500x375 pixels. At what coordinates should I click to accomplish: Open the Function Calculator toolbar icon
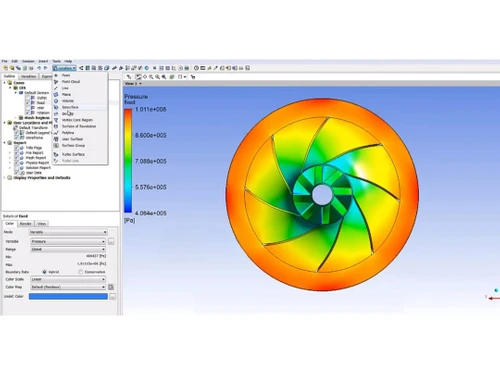[x=222, y=68]
